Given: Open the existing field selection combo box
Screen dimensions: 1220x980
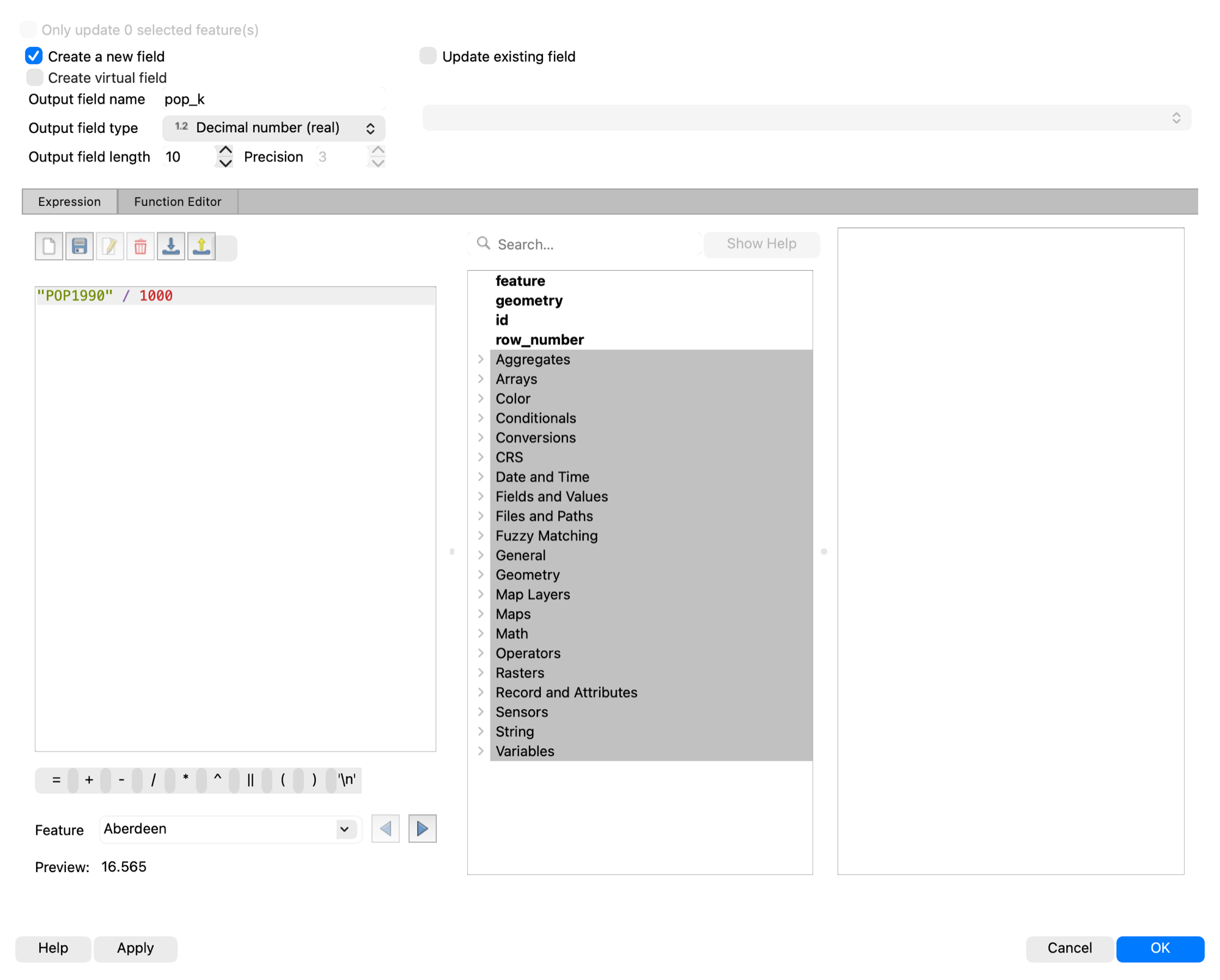Looking at the screenshot, I should click(806, 118).
